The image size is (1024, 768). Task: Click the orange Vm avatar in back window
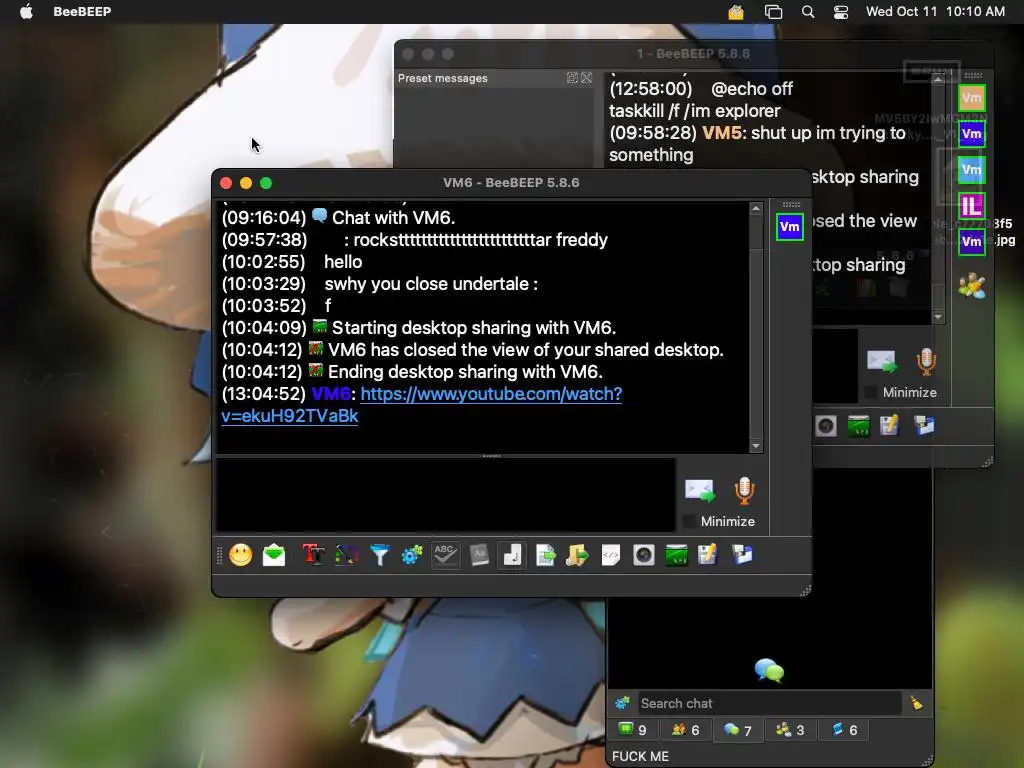click(972, 99)
